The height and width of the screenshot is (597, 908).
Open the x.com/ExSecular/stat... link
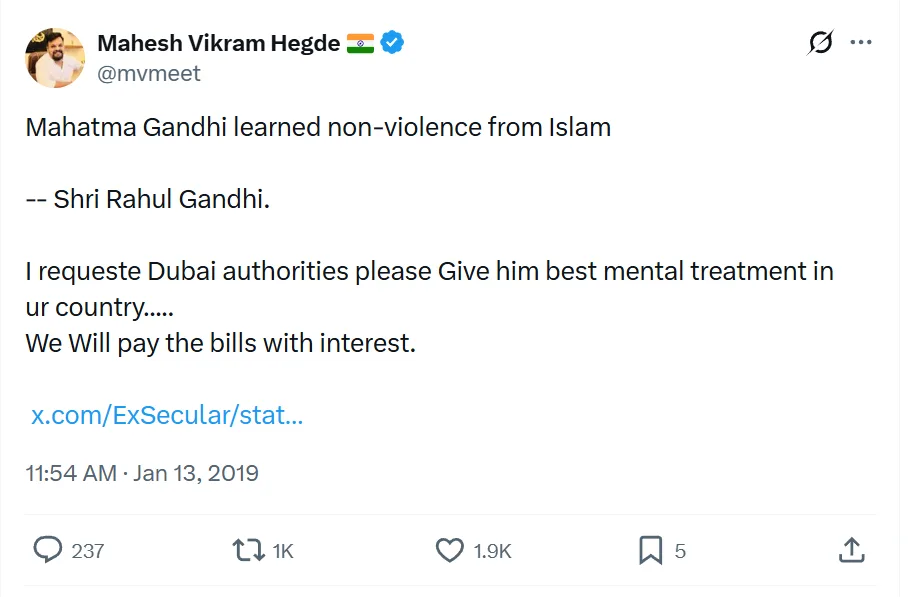[167, 416]
